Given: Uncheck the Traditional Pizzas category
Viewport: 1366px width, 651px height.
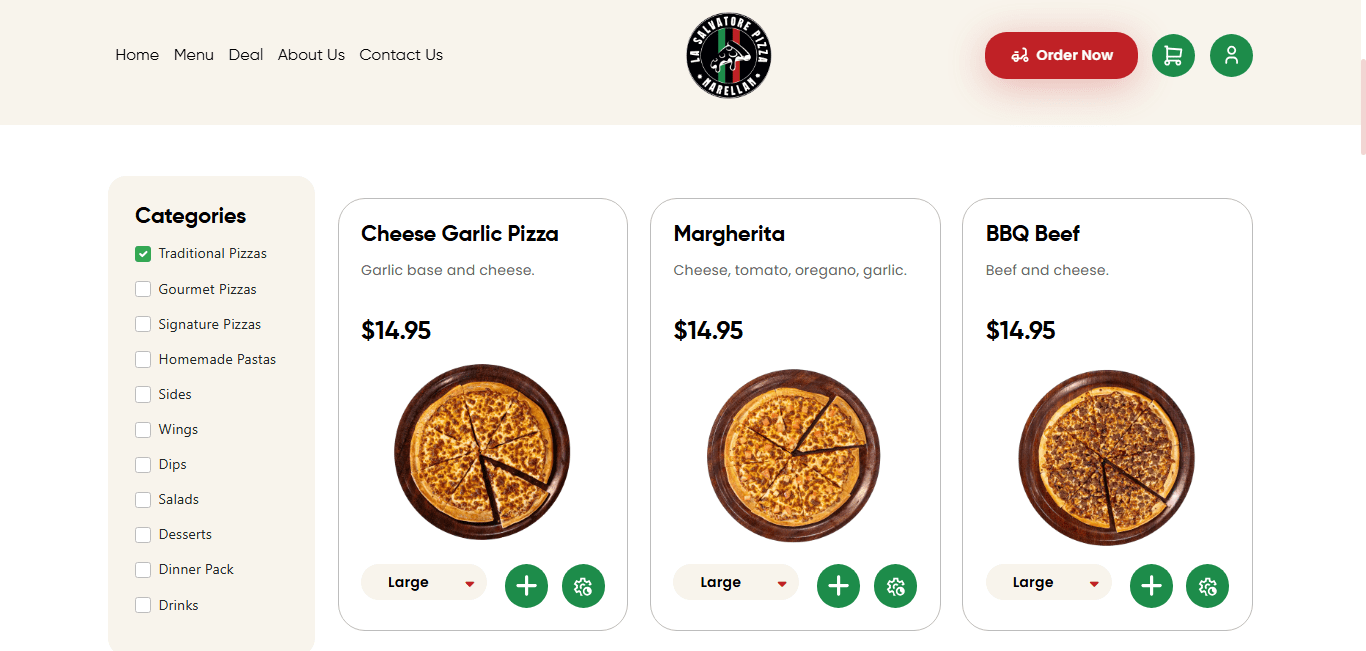Looking at the screenshot, I should [x=143, y=254].
